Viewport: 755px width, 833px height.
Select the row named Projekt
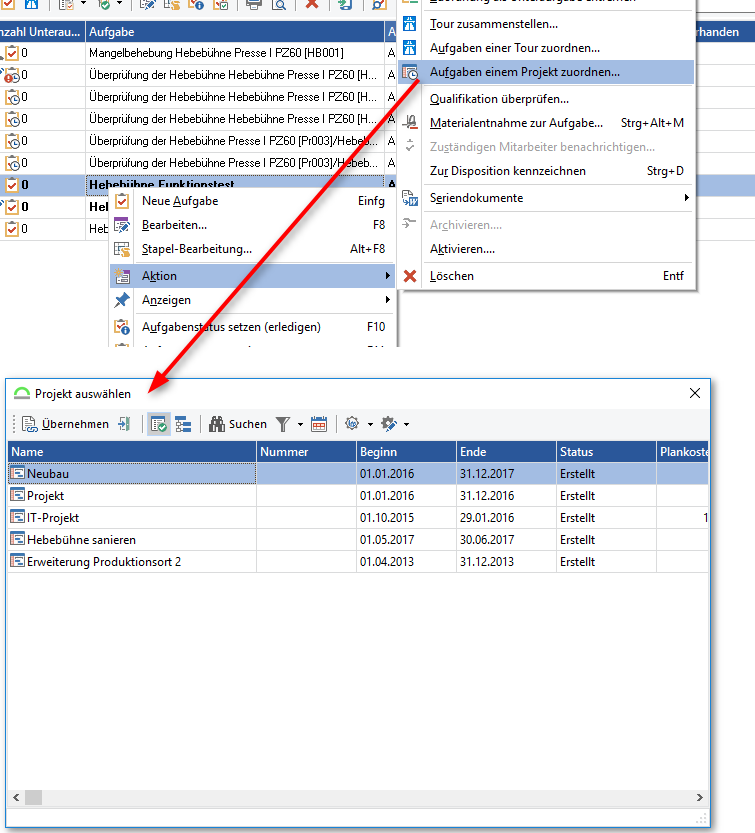pyautogui.click(x=358, y=496)
